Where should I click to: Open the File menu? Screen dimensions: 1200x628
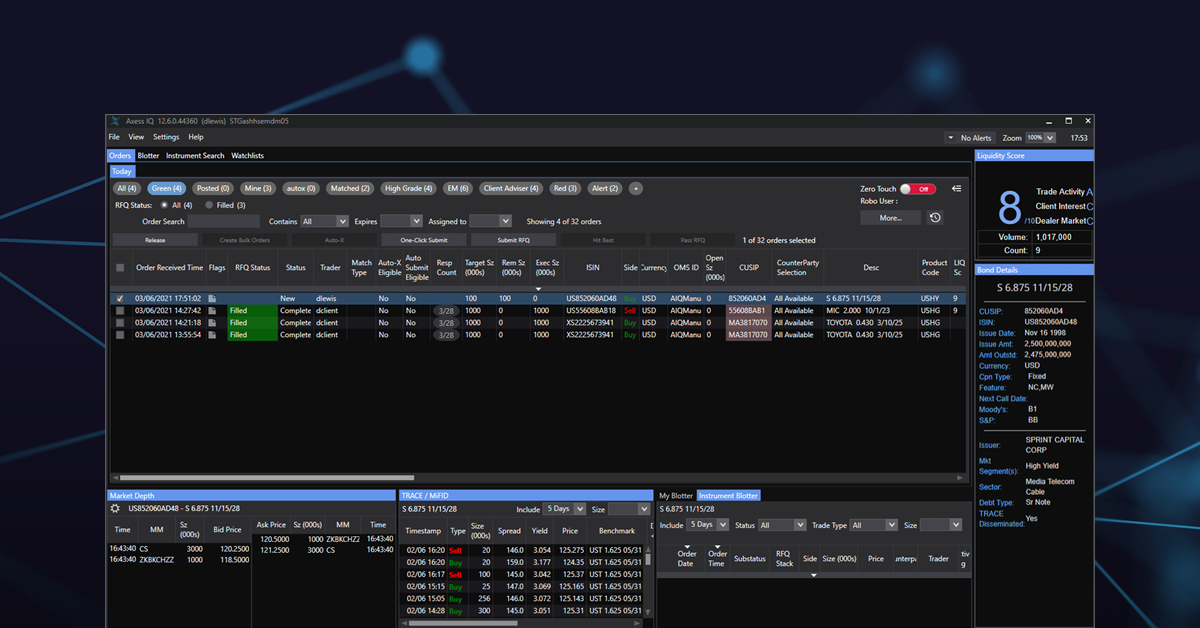click(114, 137)
